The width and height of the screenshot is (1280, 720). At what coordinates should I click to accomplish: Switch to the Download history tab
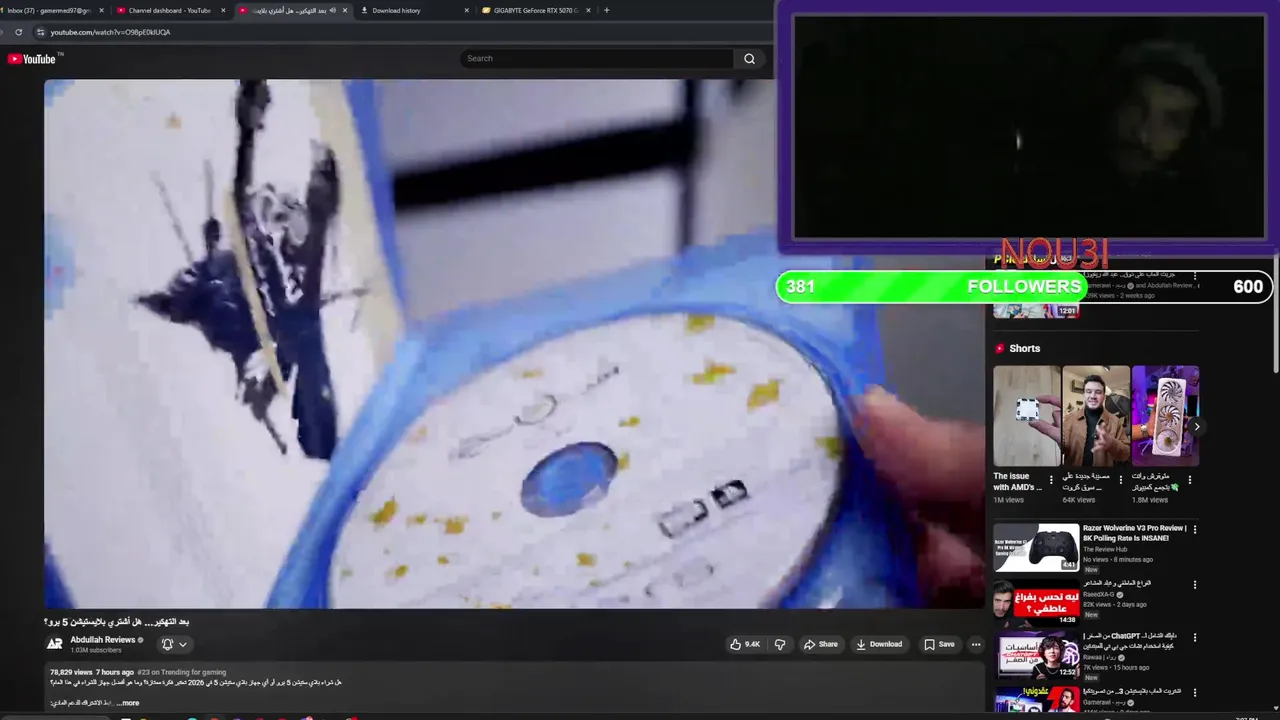point(397,10)
